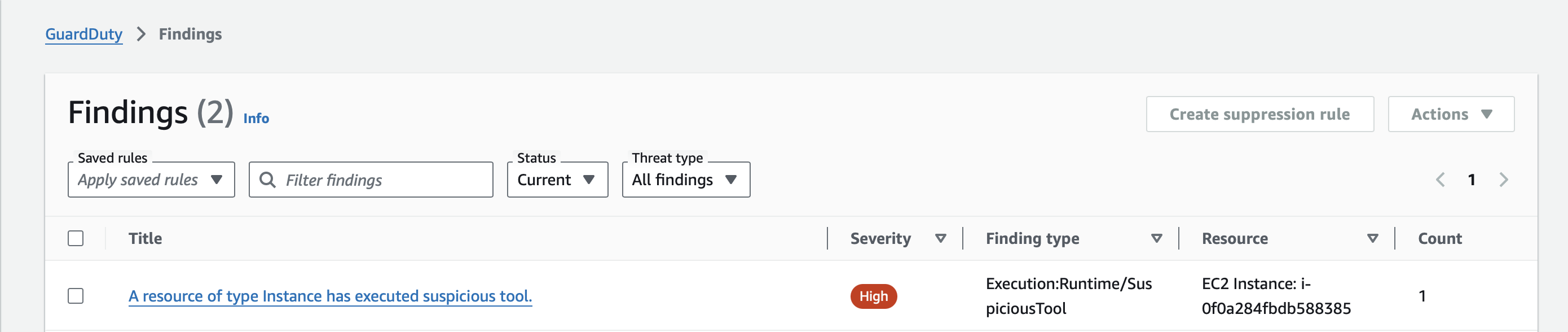Navigate to GuardDuty via the breadcrumb

pos(83,34)
